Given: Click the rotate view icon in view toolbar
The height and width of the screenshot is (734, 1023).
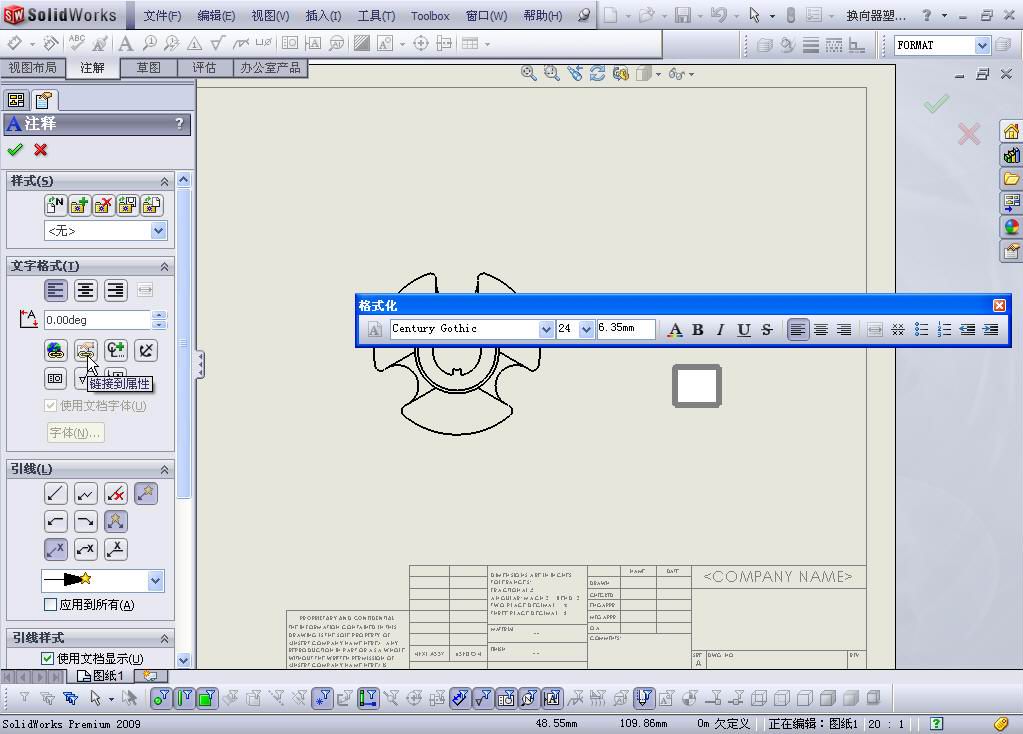Looking at the screenshot, I should point(597,74).
